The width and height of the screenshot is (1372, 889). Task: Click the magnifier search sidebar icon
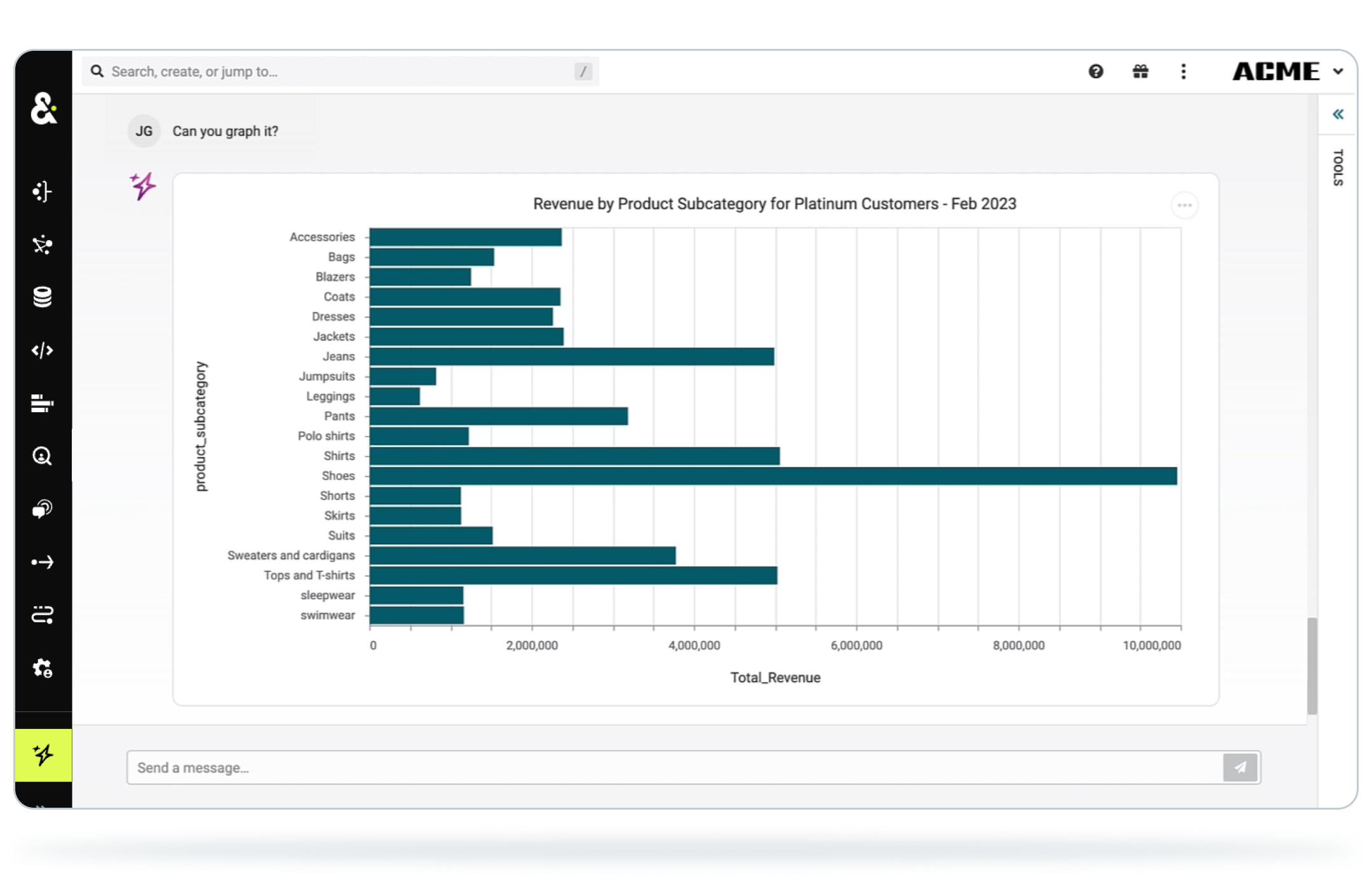43,456
